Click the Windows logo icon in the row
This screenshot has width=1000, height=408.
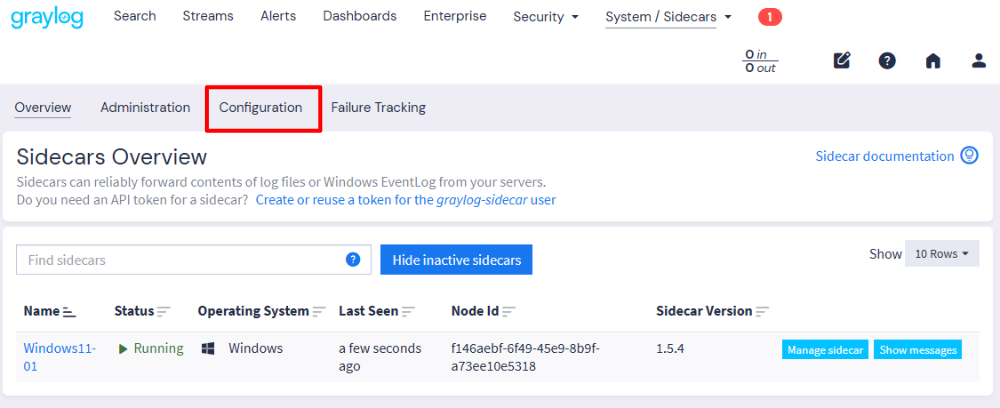(x=208, y=349)
